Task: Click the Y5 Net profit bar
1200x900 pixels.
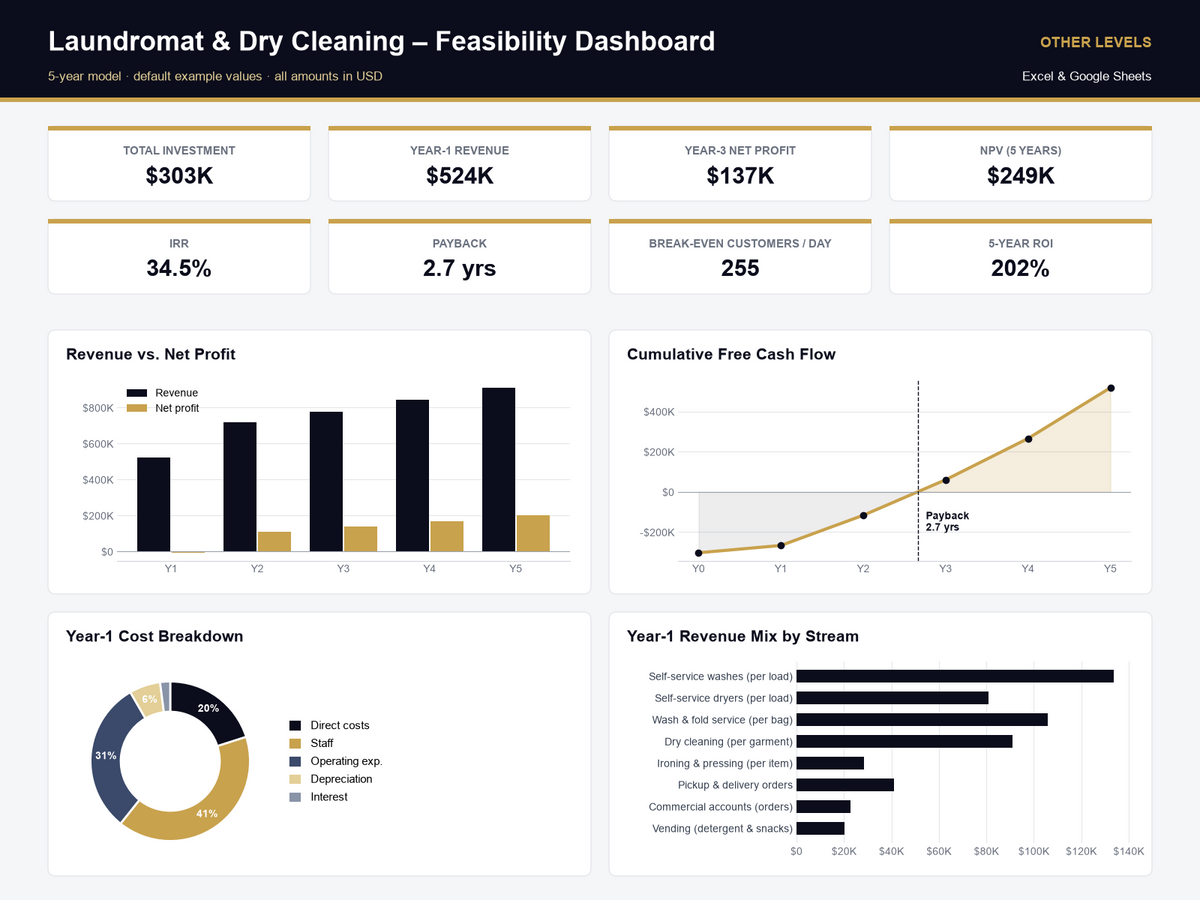Action: pyautogui.click(x=533, y=534)
